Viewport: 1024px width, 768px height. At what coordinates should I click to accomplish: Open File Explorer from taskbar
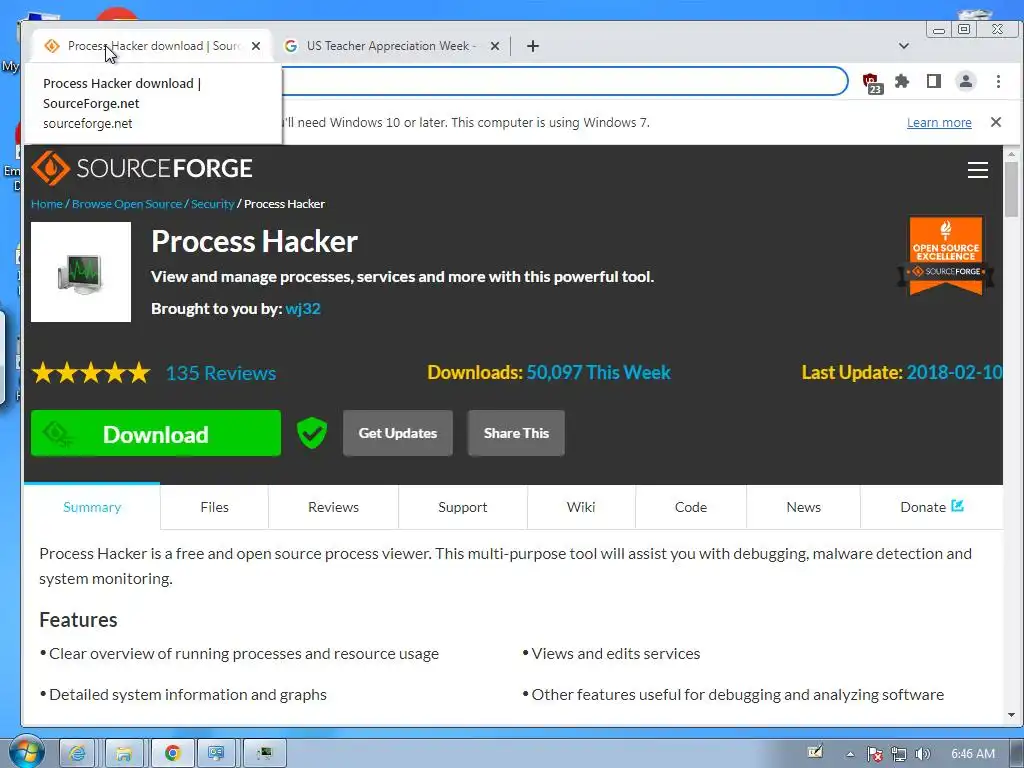click(123, 754)
